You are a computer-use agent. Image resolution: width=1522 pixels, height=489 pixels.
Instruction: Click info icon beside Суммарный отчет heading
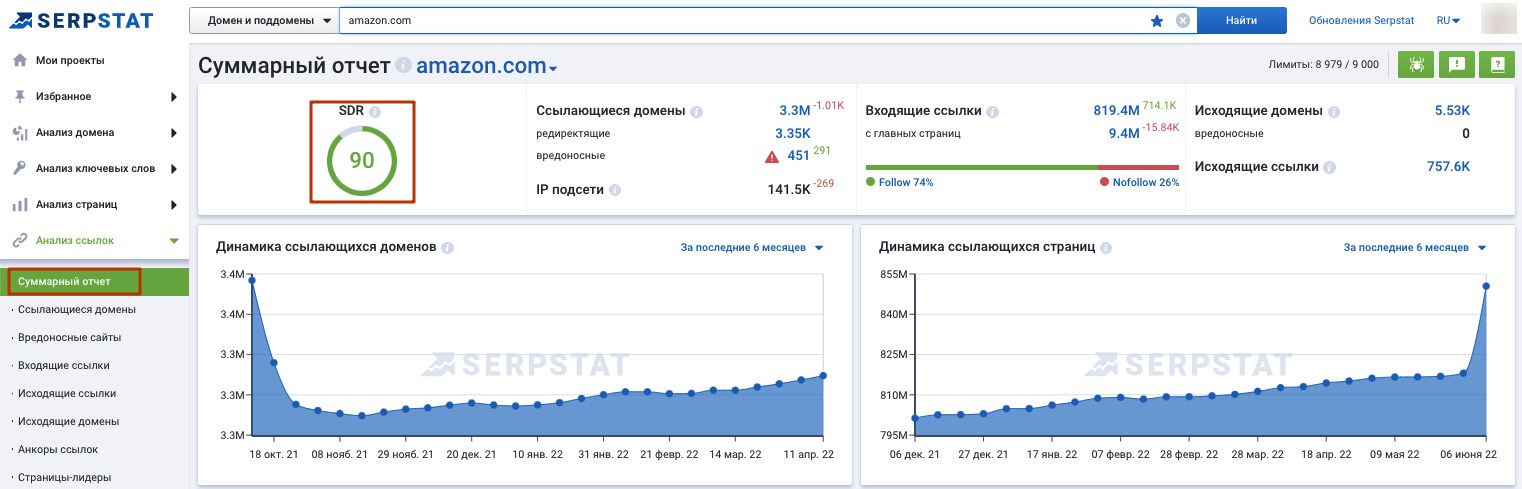pos(403,66)
